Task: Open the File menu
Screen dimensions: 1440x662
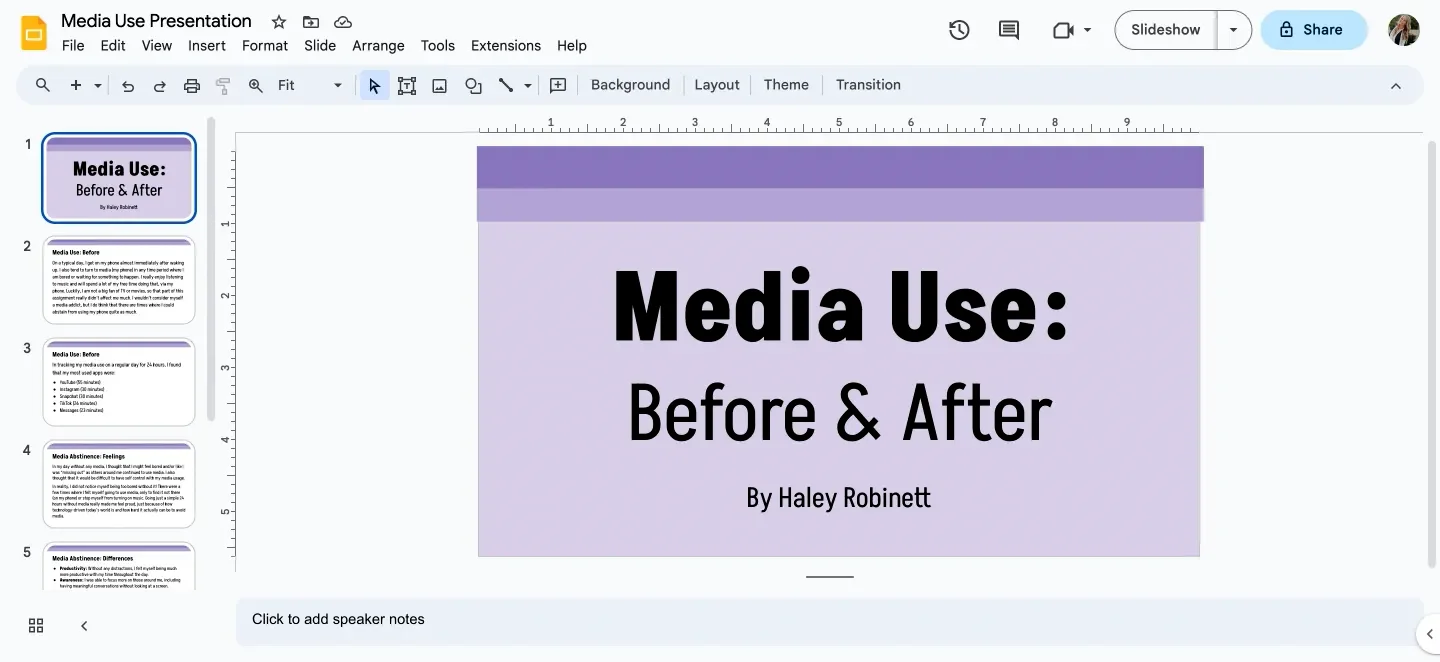Action: coord(73,46)
